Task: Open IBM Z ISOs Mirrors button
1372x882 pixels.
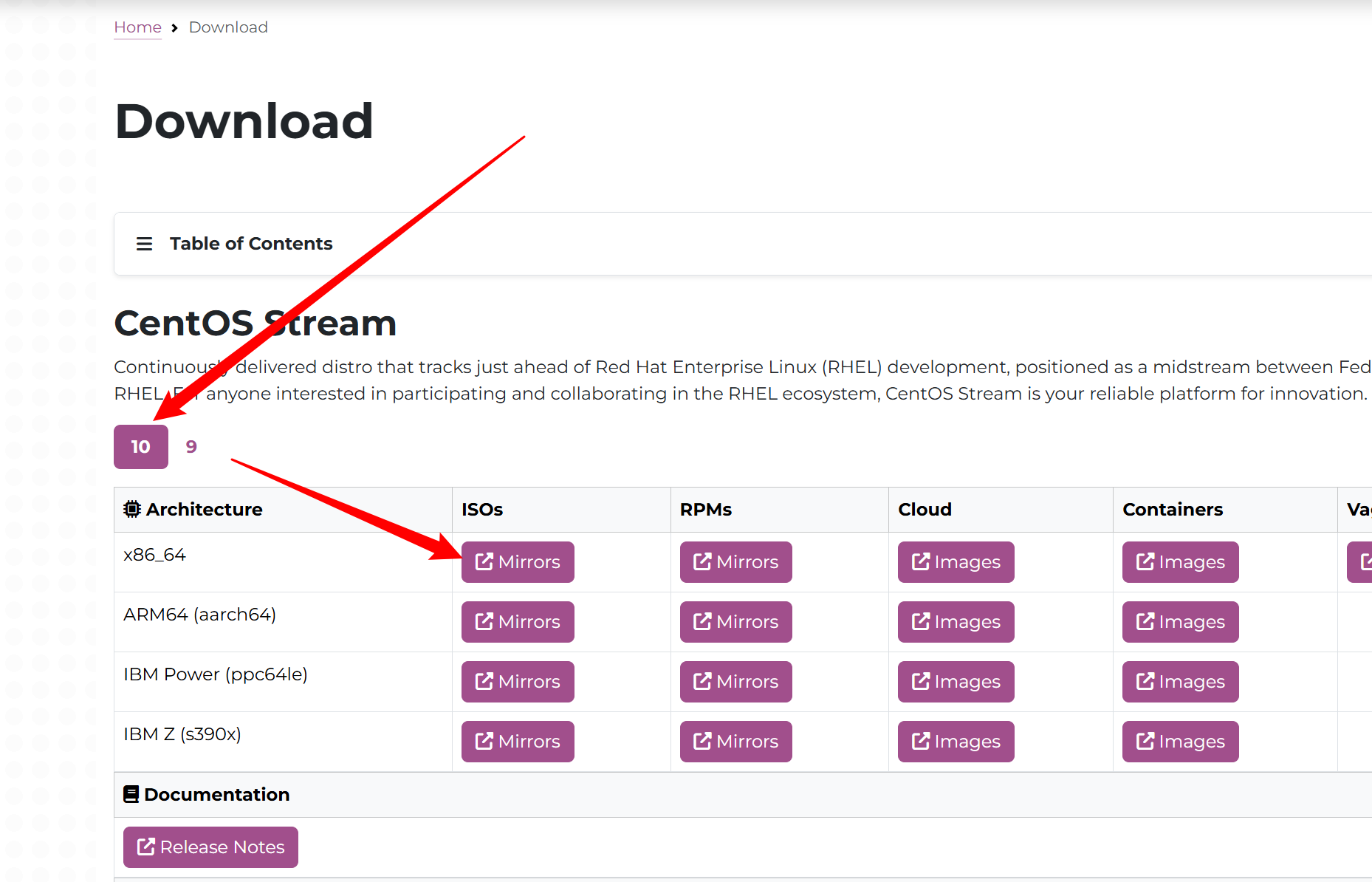Action: (518, 742)
